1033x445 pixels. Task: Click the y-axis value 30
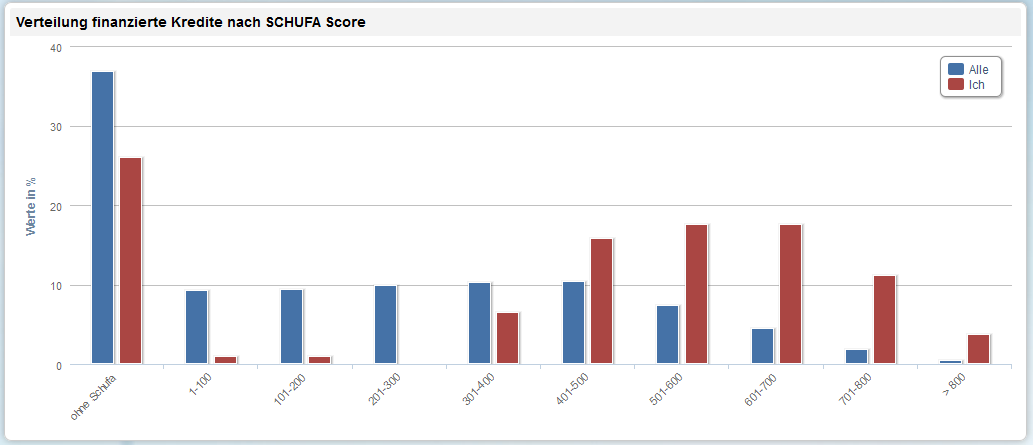[x=56, y=127]
